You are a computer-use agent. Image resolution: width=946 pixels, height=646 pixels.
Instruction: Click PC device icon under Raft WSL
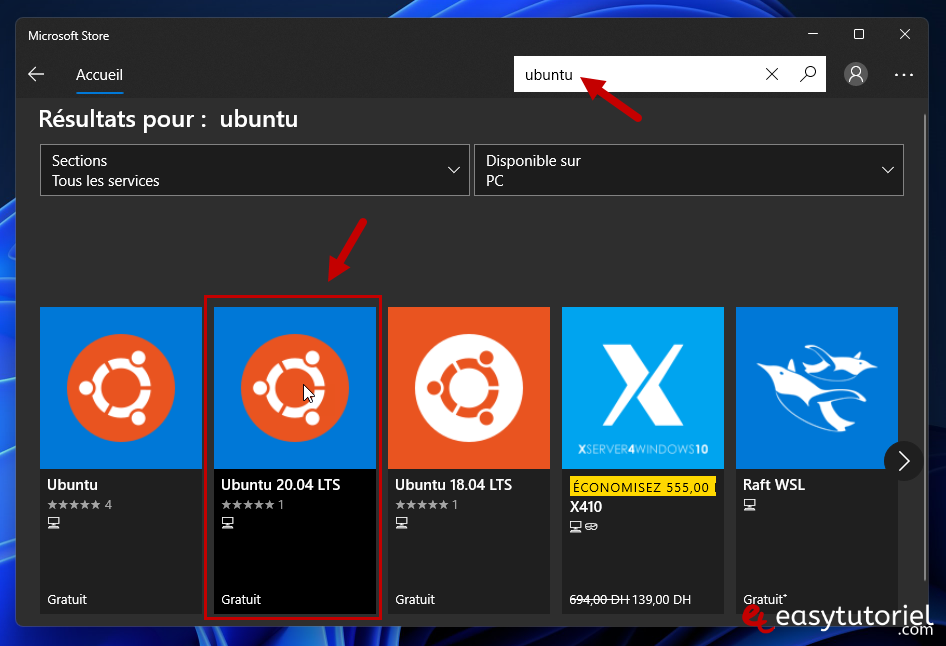pyautogui.click(x=749, y=504)
